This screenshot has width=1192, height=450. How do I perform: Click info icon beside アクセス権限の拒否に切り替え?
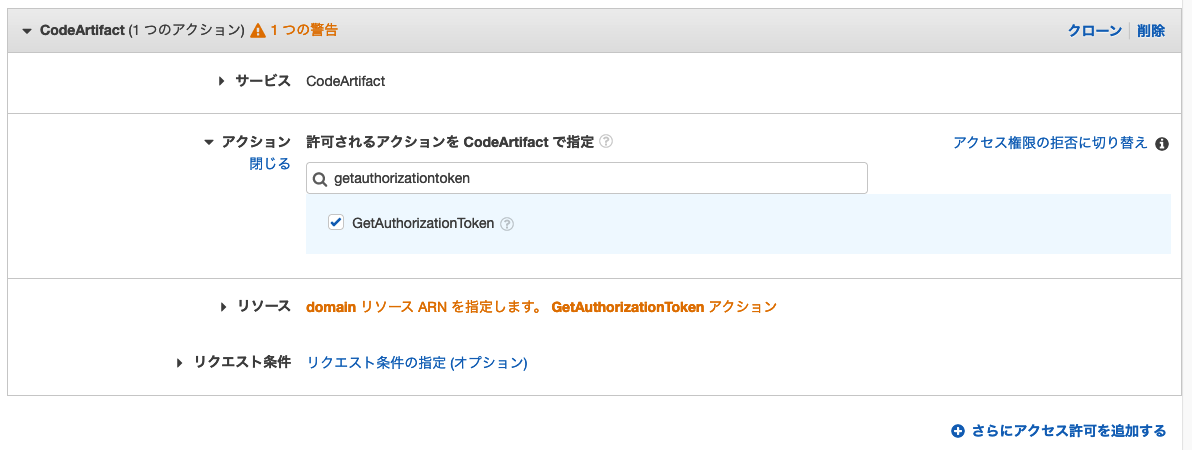point(1162,144)
